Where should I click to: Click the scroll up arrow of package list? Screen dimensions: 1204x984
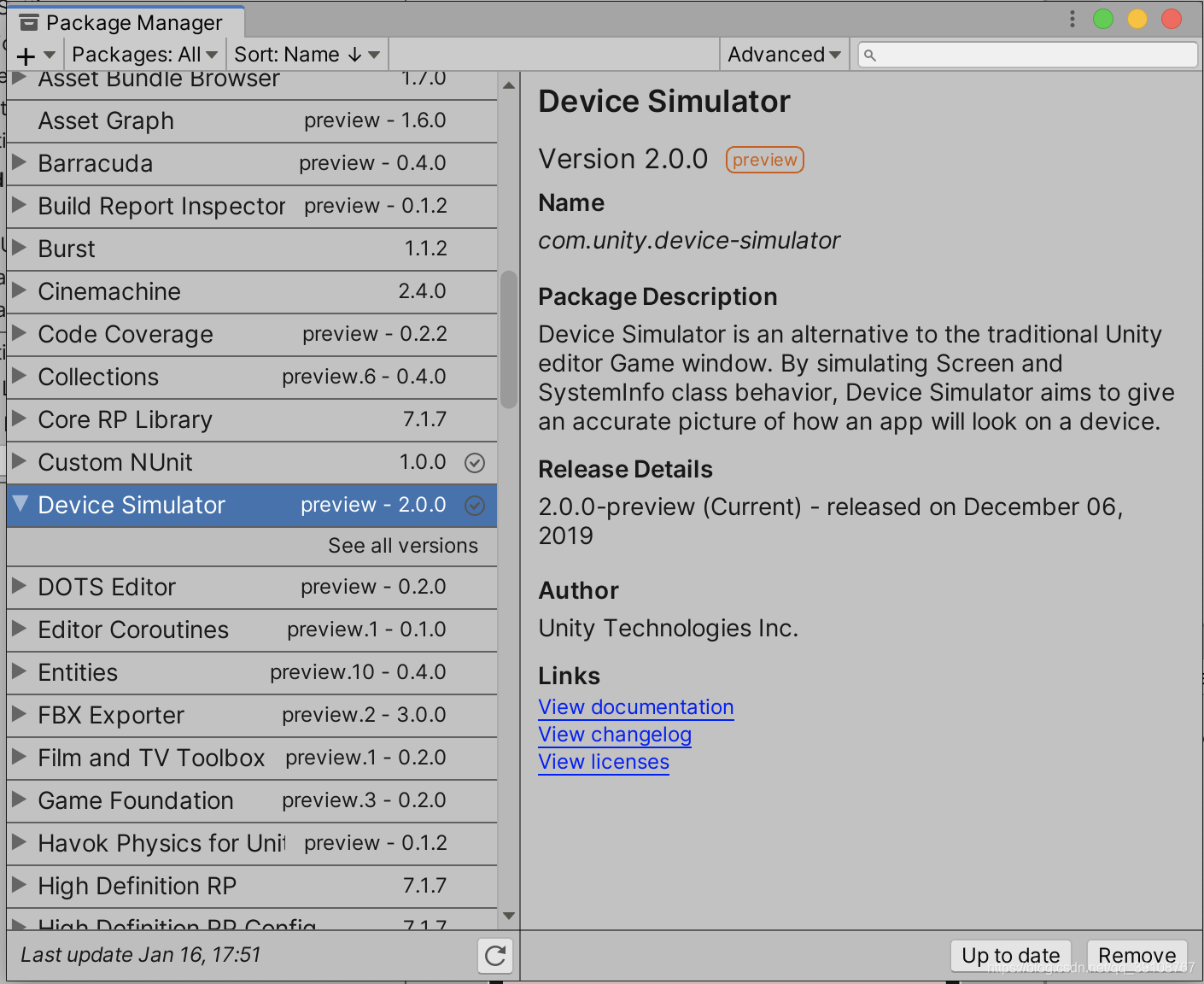point(509,85)
